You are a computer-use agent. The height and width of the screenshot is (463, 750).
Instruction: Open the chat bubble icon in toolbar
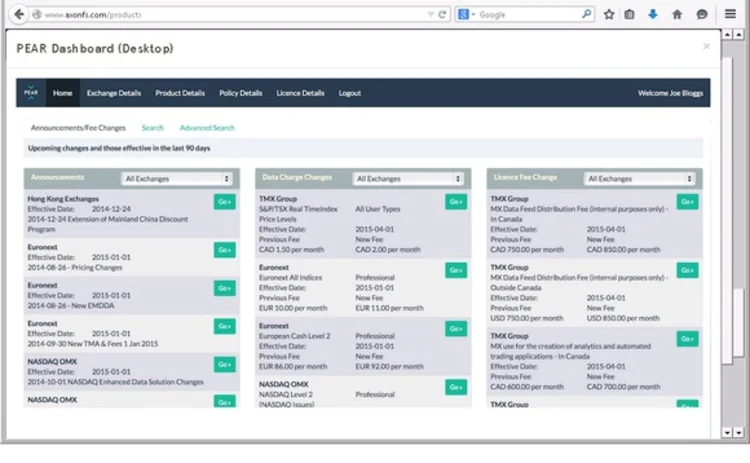[702, 14]
